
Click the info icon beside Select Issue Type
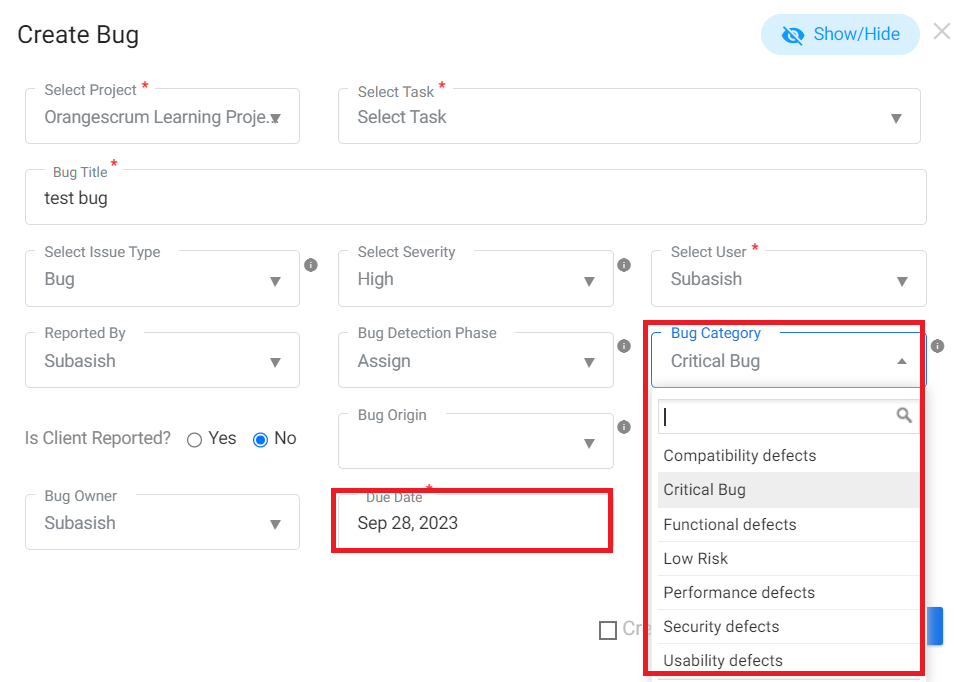point(311,265)
